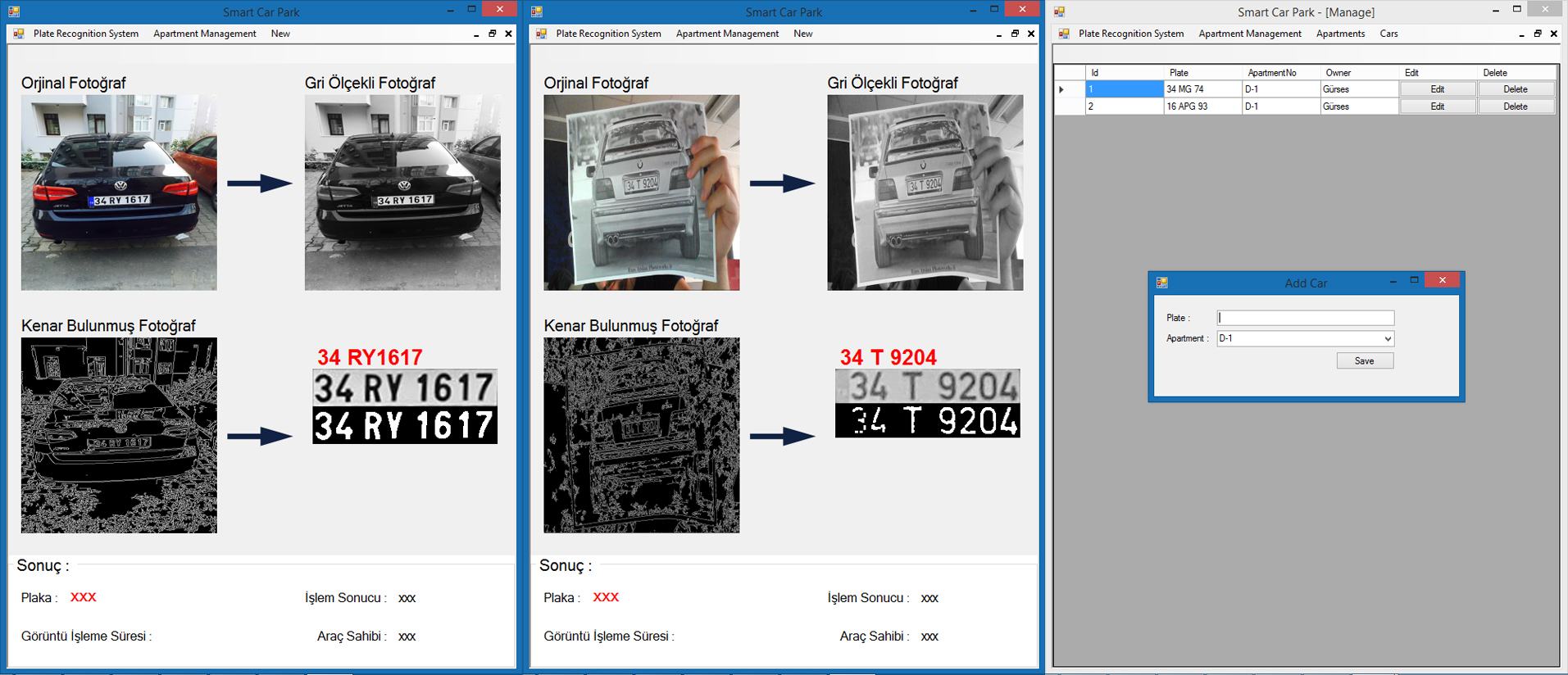Click Edit button for plate 16 APG 93

point(1438,106)
